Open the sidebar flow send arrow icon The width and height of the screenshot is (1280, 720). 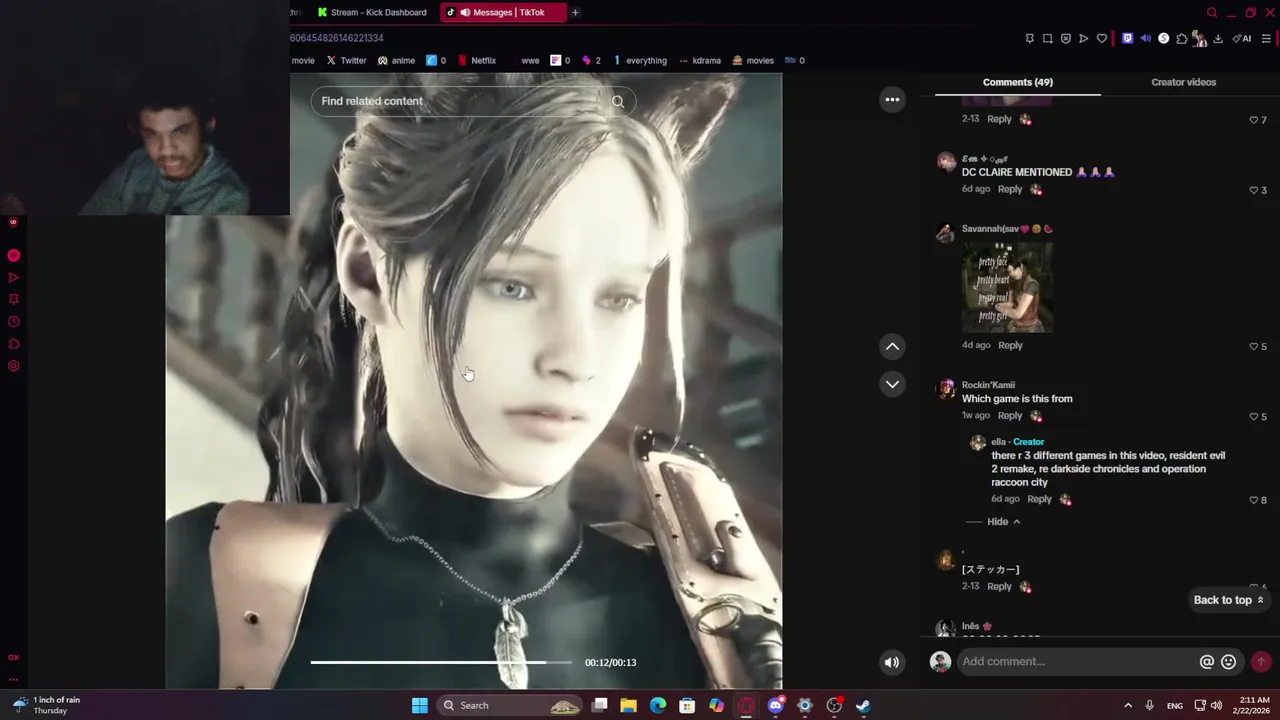(14, 278)
